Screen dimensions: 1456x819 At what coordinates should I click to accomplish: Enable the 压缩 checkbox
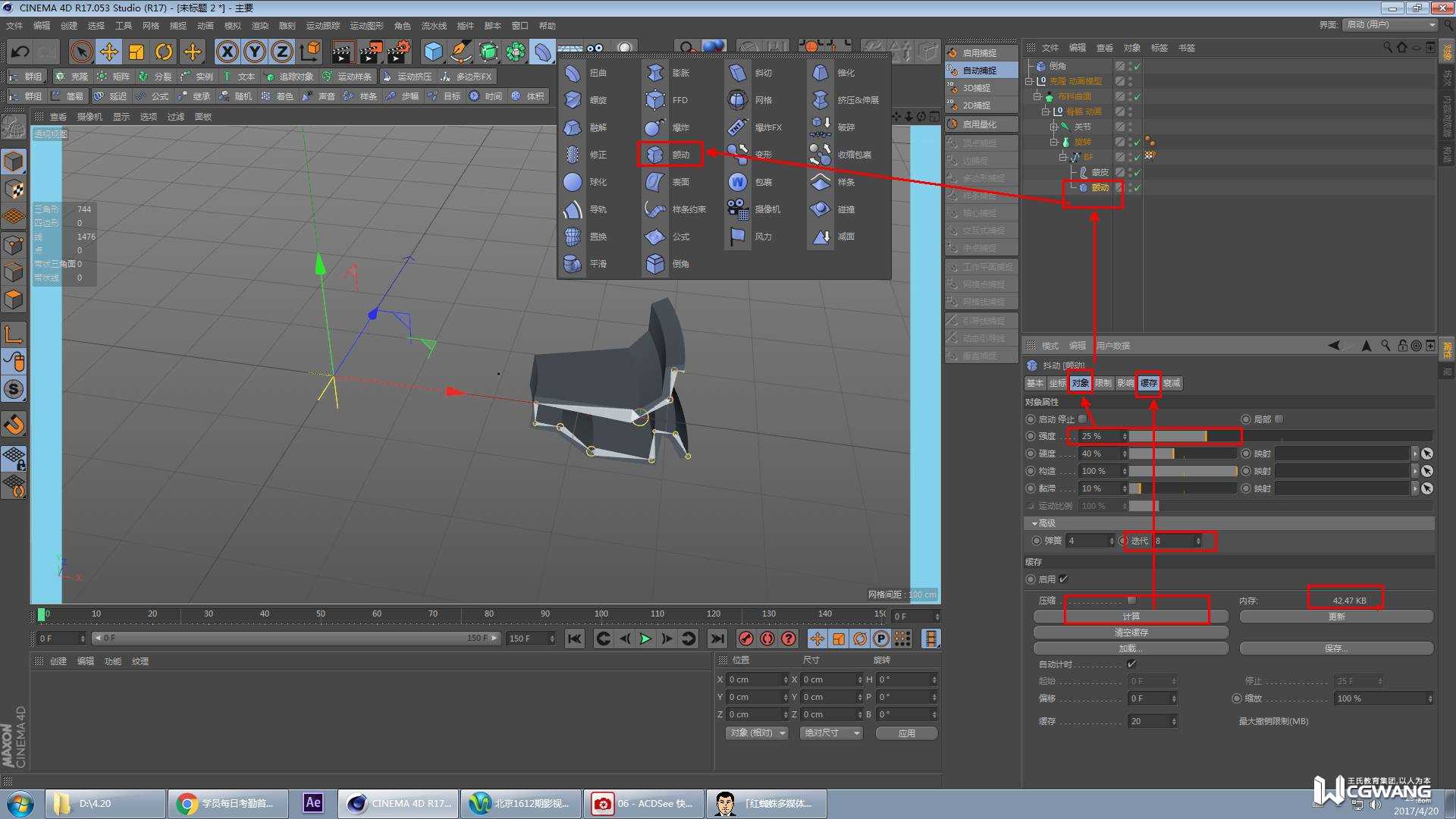pyautogui.click(x=1131, y=601)
